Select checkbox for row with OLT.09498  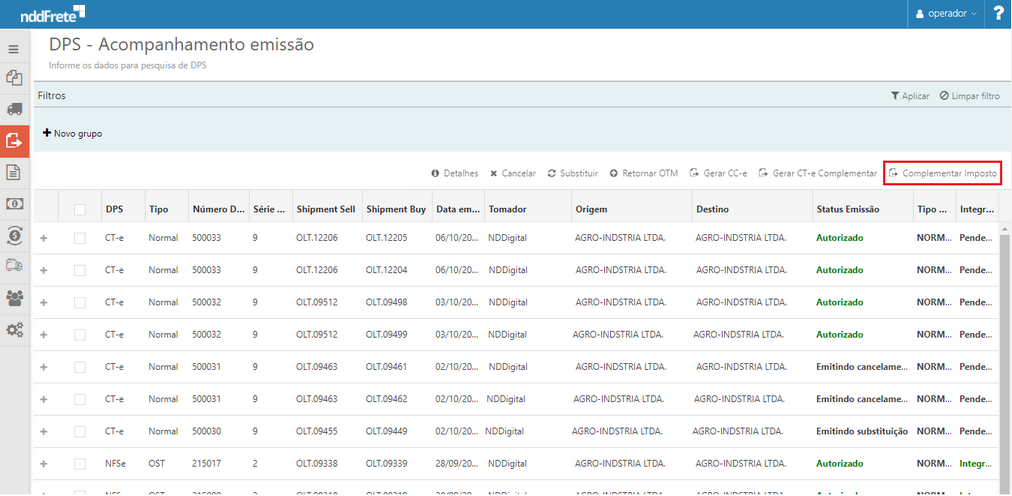(80, 302)
